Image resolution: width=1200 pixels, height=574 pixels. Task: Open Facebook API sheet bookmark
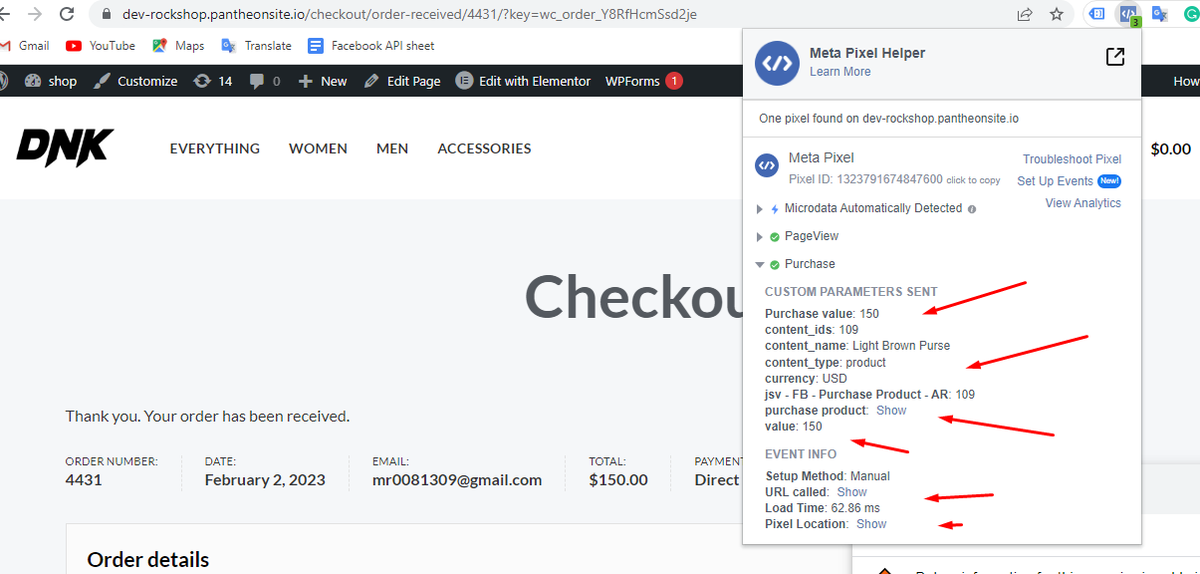371,46
